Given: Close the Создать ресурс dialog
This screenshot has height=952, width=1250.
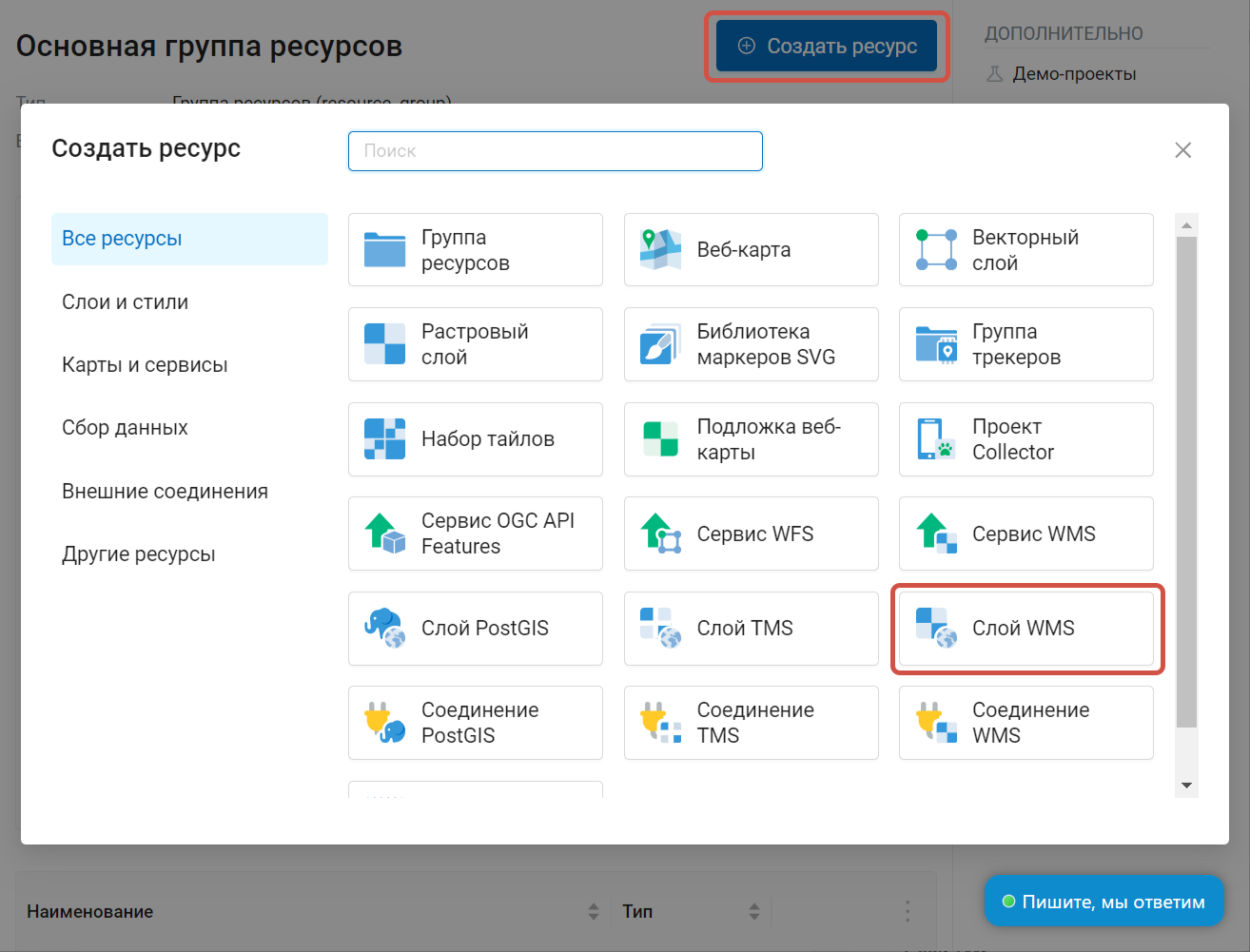Looking at the screenshot, I should point(1182,150).
